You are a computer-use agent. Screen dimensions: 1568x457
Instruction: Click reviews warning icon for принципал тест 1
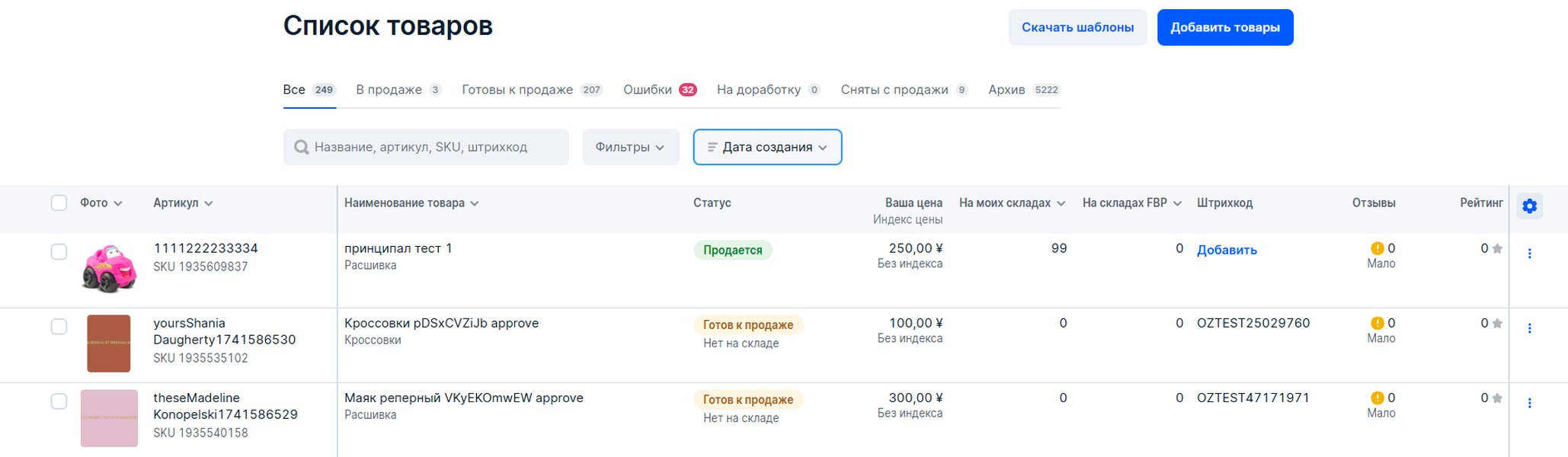pos(1378,248)
